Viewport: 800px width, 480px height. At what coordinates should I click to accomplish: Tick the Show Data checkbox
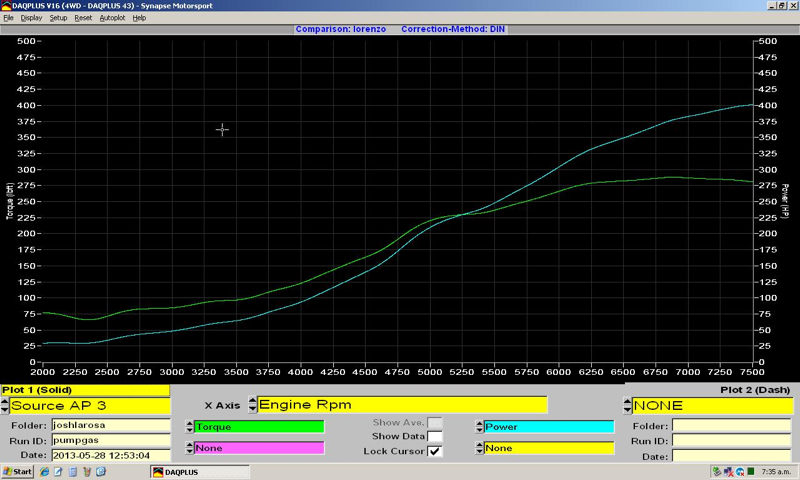tap(435, 437)
